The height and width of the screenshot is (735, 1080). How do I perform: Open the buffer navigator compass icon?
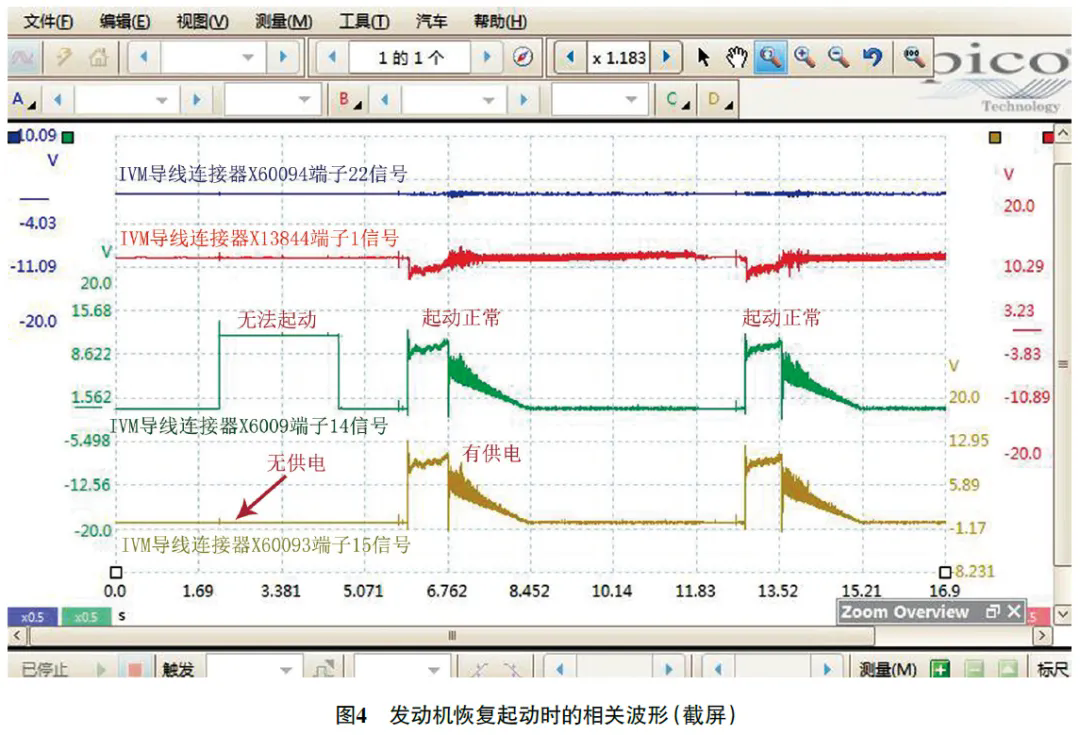click(523, 57)
